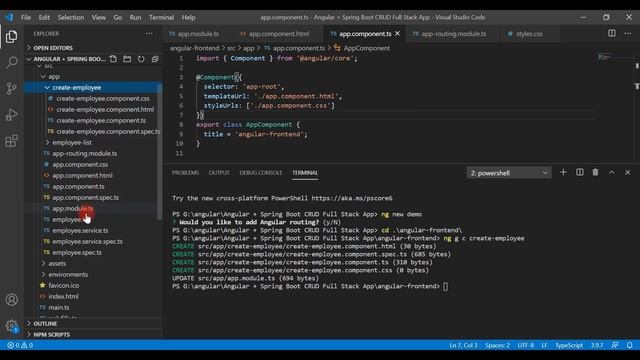Kill the terminal with trash icon
The height and width of the screenshot is (360, 640).
click(x=596, y=173)
